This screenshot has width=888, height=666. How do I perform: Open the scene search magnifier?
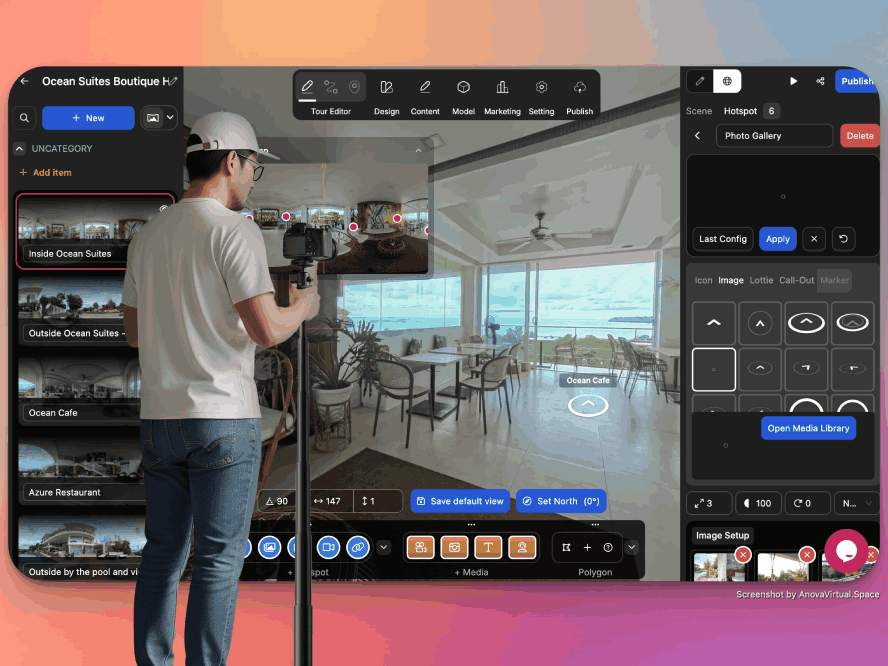click(24, 118)
